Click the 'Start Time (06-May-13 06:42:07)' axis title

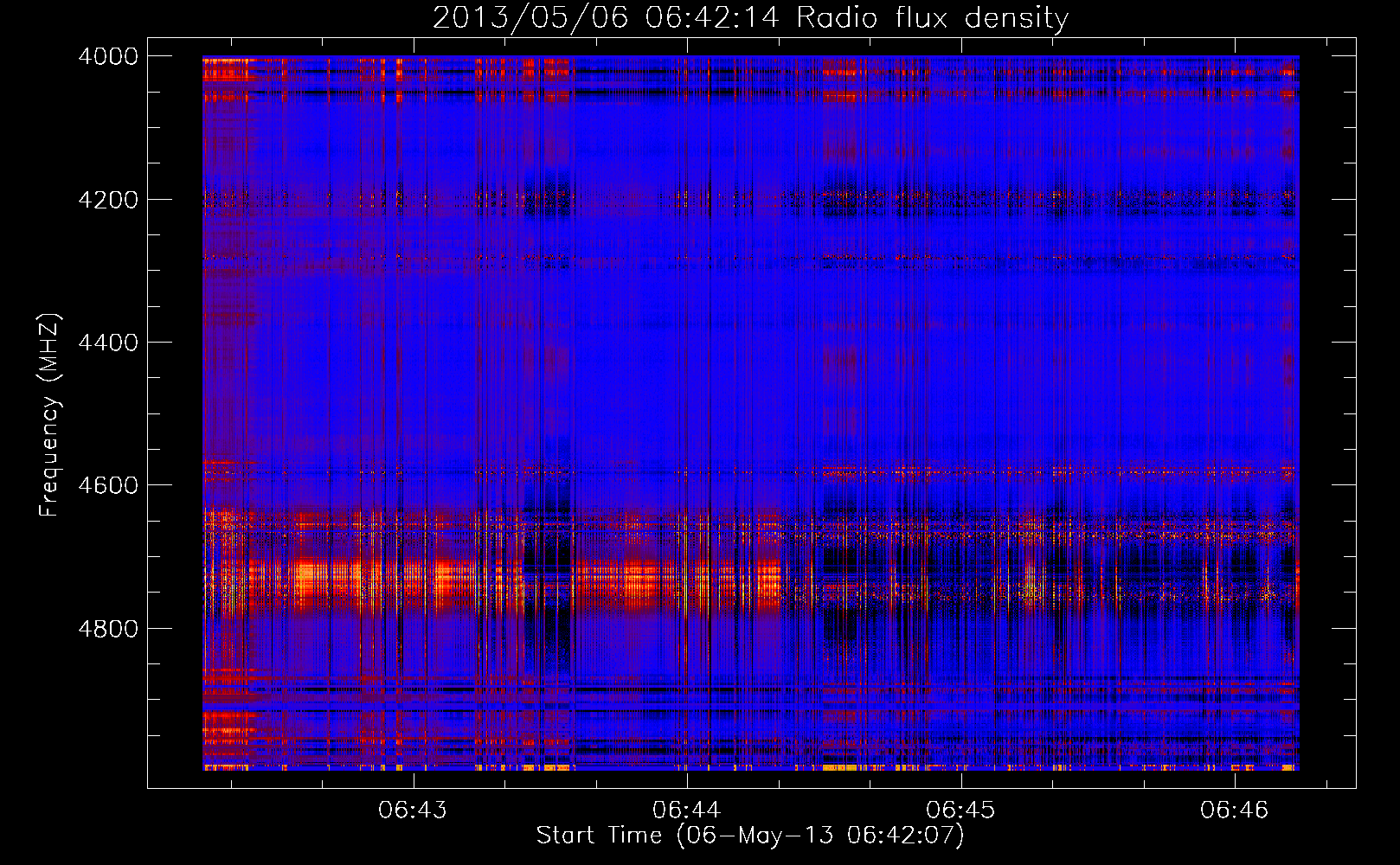tap(750, 836)
